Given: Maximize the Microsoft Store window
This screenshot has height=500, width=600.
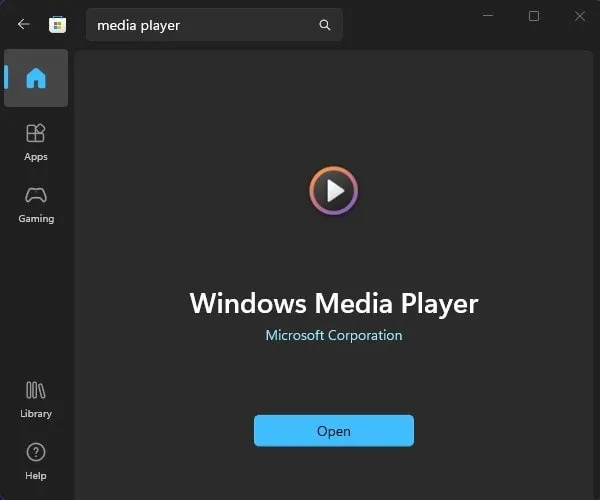Looking at the screenshot, I should pos(534,16).
